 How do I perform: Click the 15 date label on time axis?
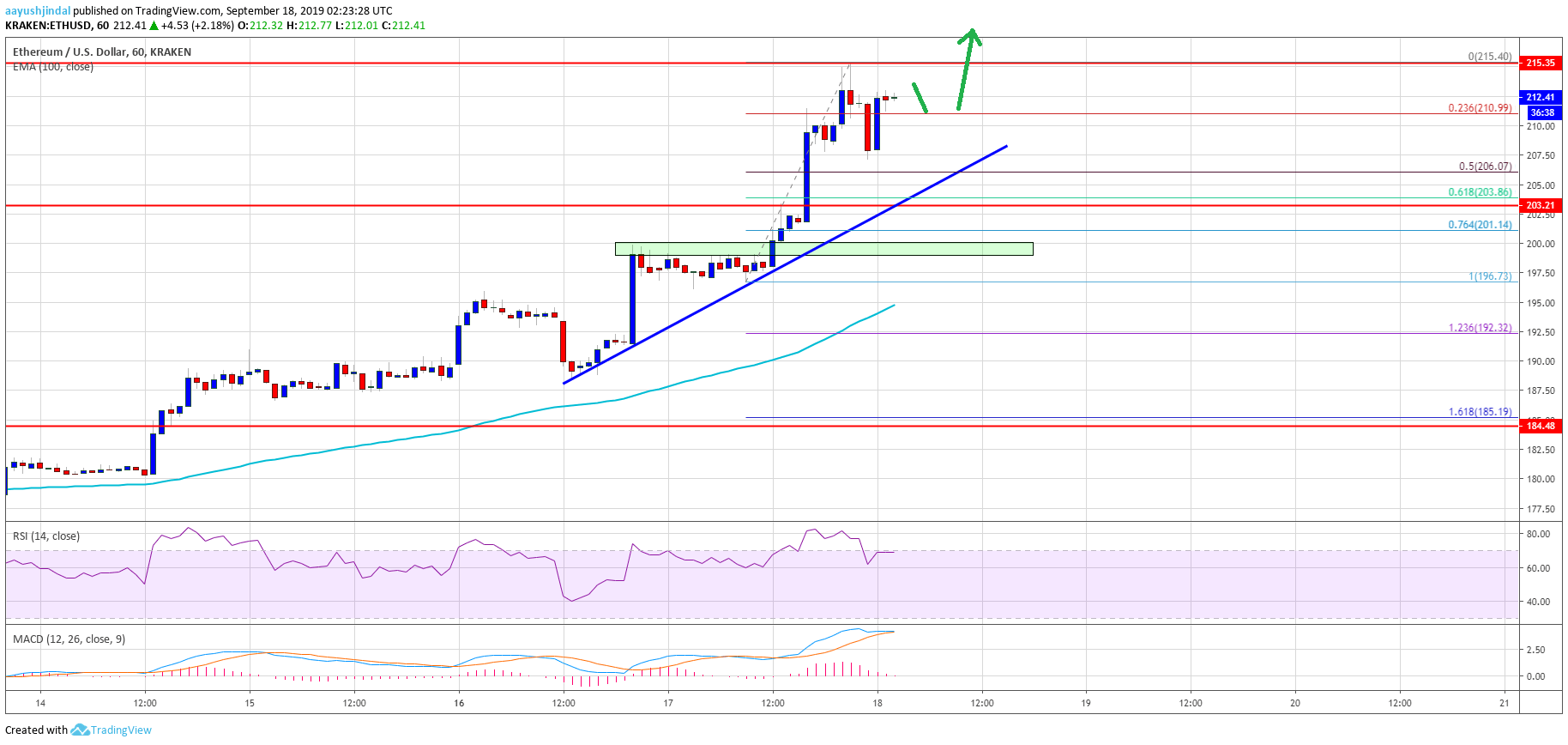click(x=250, y=703)
